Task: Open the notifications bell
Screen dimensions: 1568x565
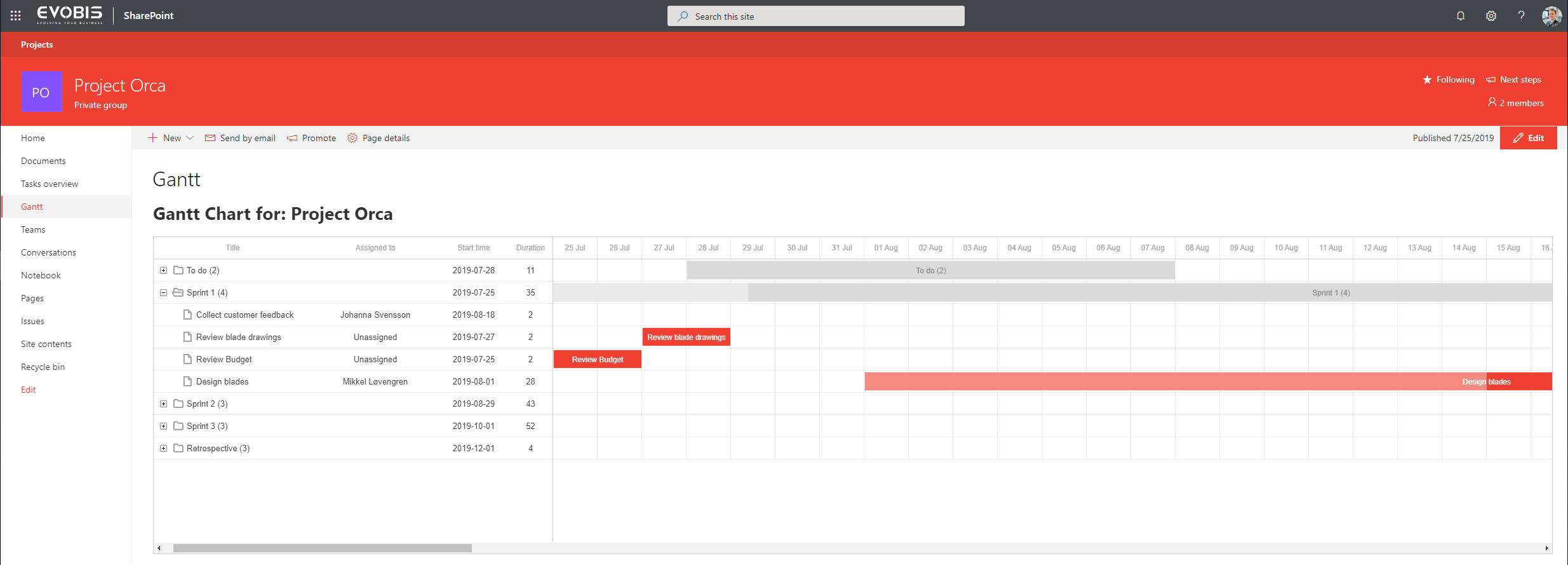Action: point(1461,16)
